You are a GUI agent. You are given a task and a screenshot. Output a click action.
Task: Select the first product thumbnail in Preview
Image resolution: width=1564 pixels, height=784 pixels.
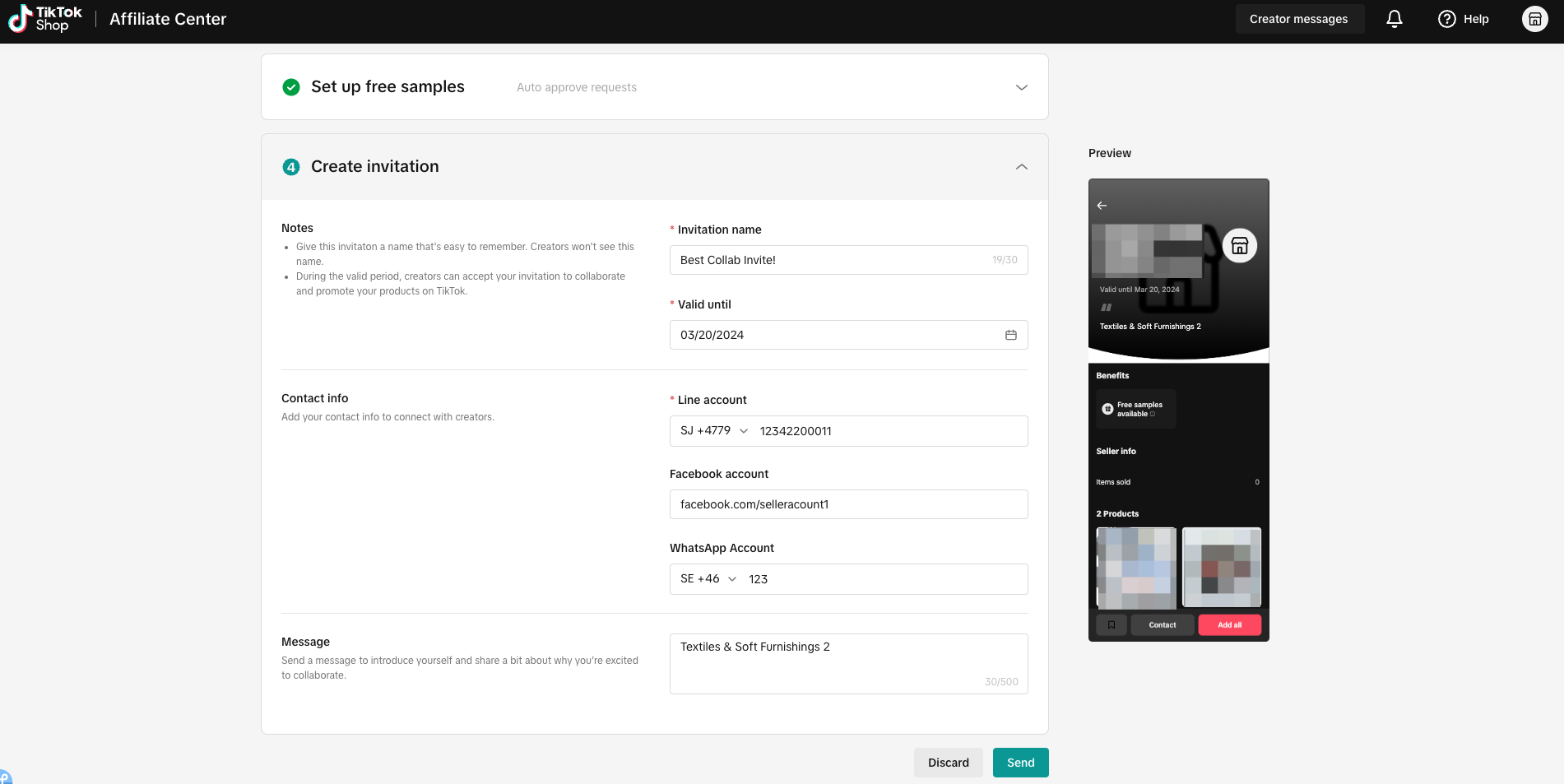click(x=1136, y=568)
